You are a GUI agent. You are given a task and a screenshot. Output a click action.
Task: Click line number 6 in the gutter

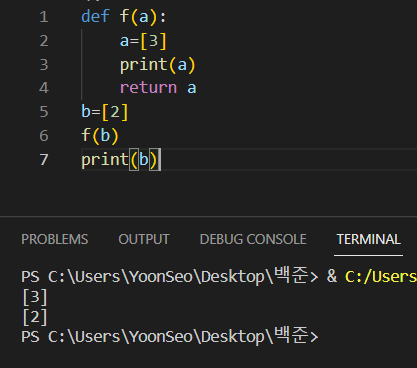tap(44, 136)
